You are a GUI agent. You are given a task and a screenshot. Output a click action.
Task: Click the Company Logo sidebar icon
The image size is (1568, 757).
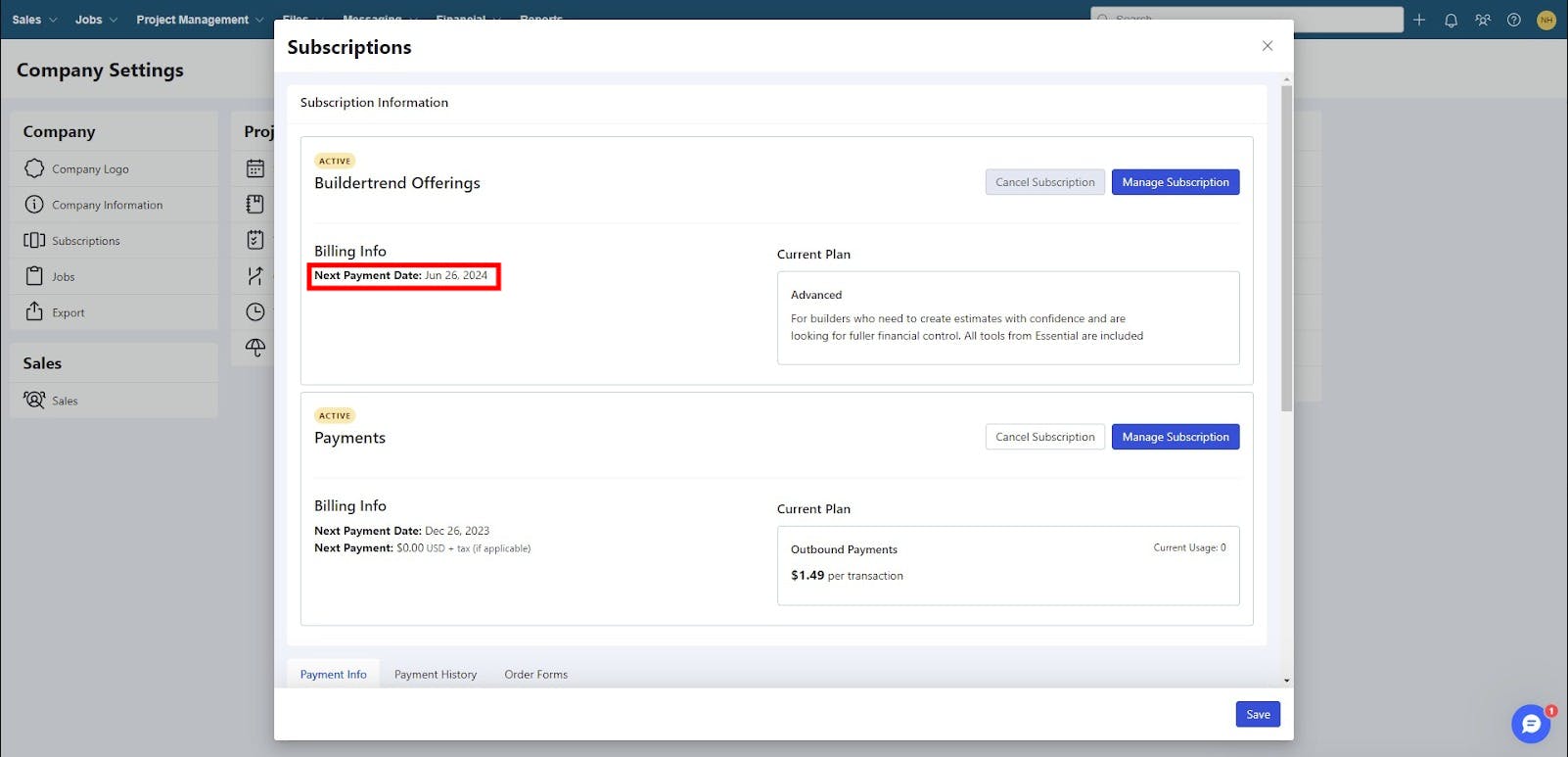[34, 168]
